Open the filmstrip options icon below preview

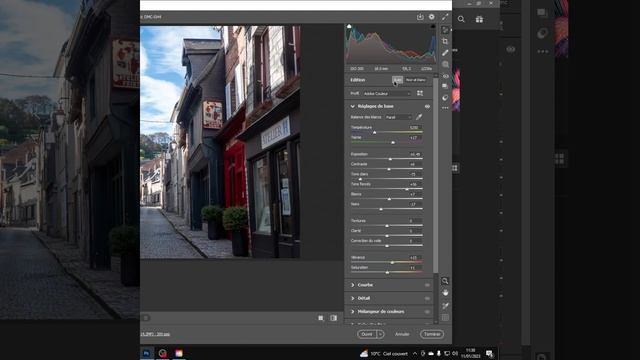click(146, 318)
